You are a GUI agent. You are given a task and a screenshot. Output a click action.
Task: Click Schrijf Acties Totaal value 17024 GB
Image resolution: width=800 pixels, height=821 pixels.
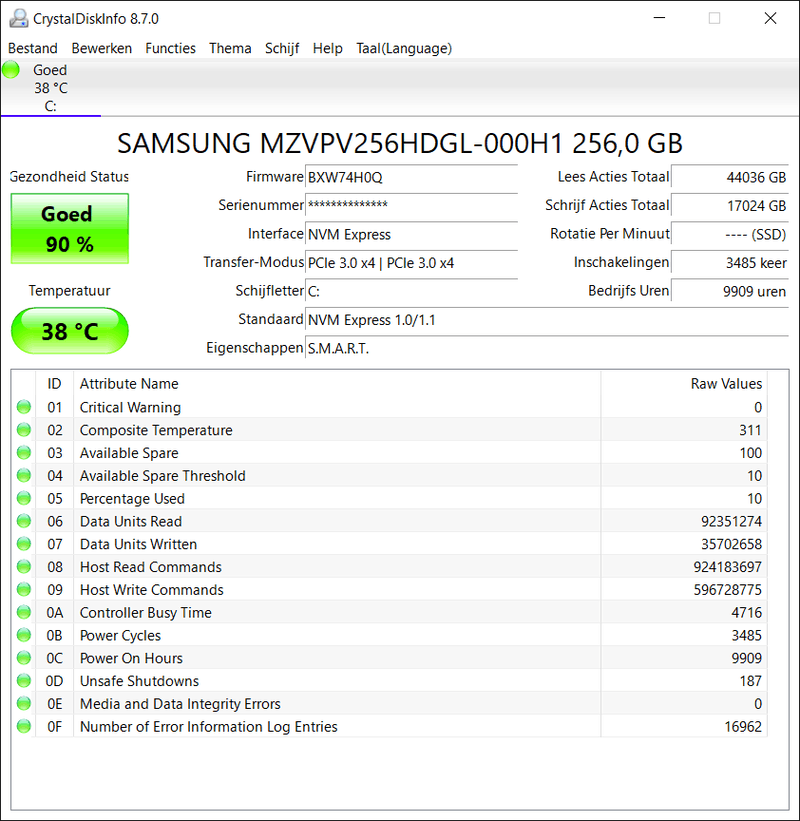pos(730,206)
